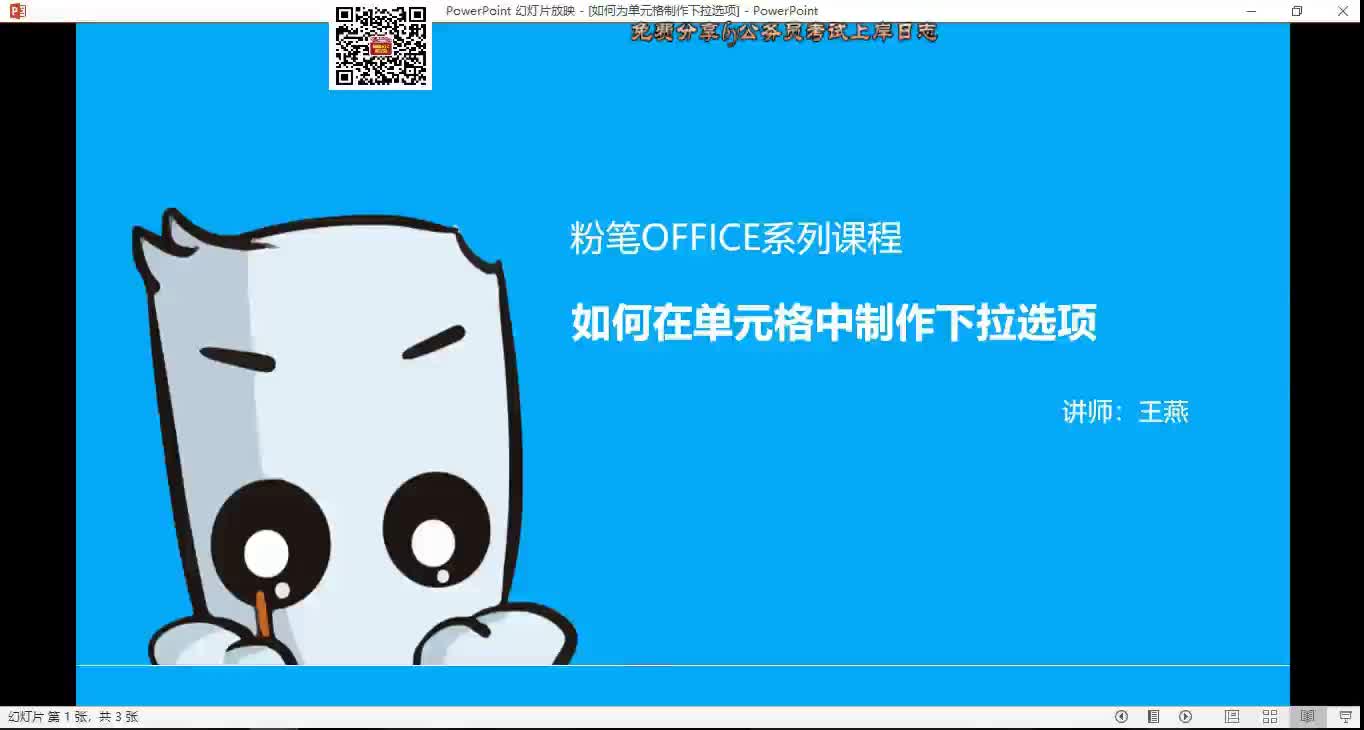
Task: Select Reading View icon in status bar
Action: click(x=1307, y=717)
